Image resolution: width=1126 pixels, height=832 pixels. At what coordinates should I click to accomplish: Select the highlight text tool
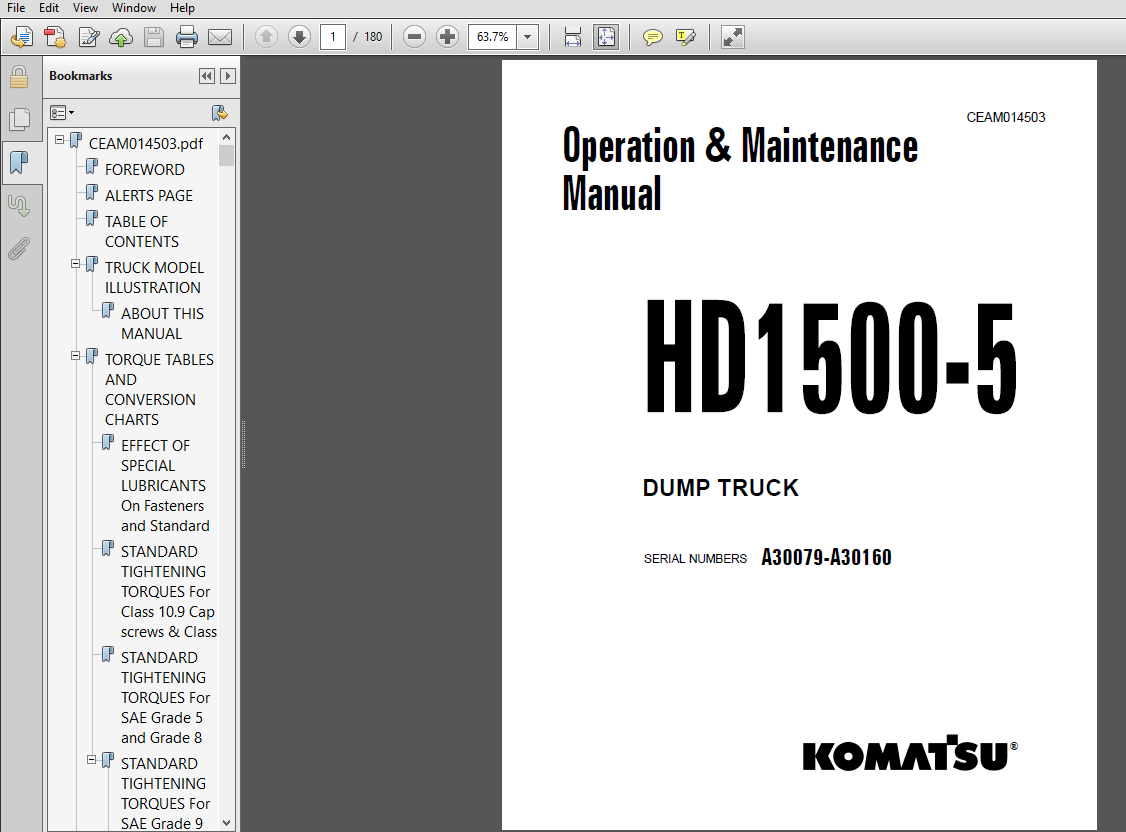(x=686, y=37)
